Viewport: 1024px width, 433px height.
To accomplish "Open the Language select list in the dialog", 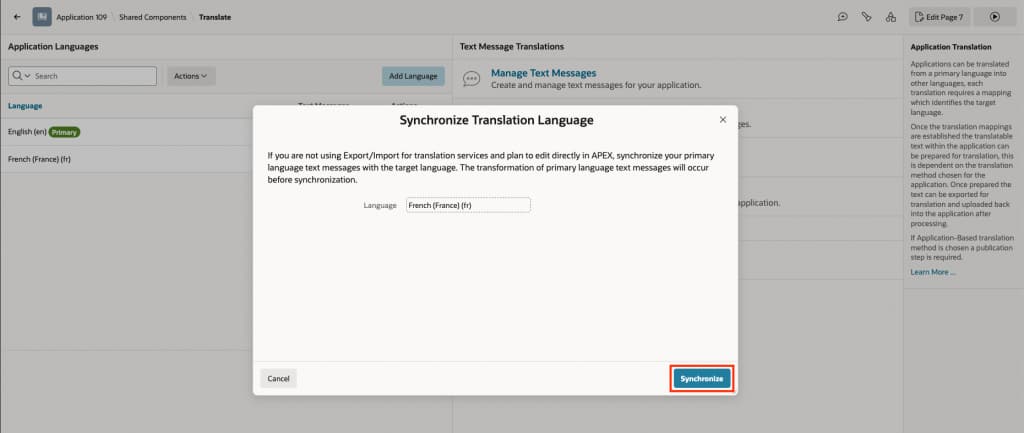I will [468, 205].
